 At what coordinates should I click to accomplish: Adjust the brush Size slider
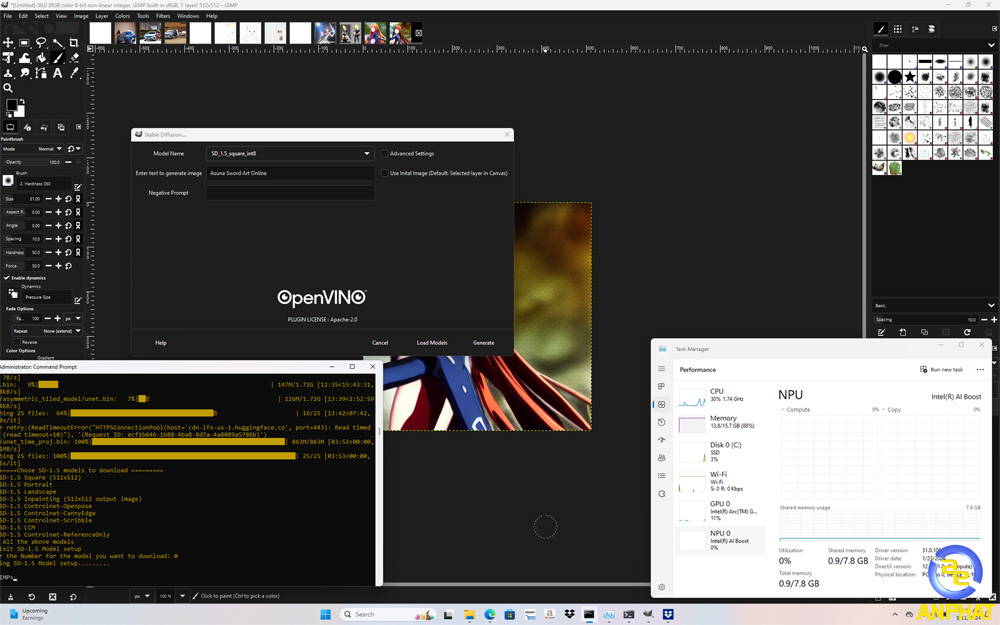coord(23,199)
